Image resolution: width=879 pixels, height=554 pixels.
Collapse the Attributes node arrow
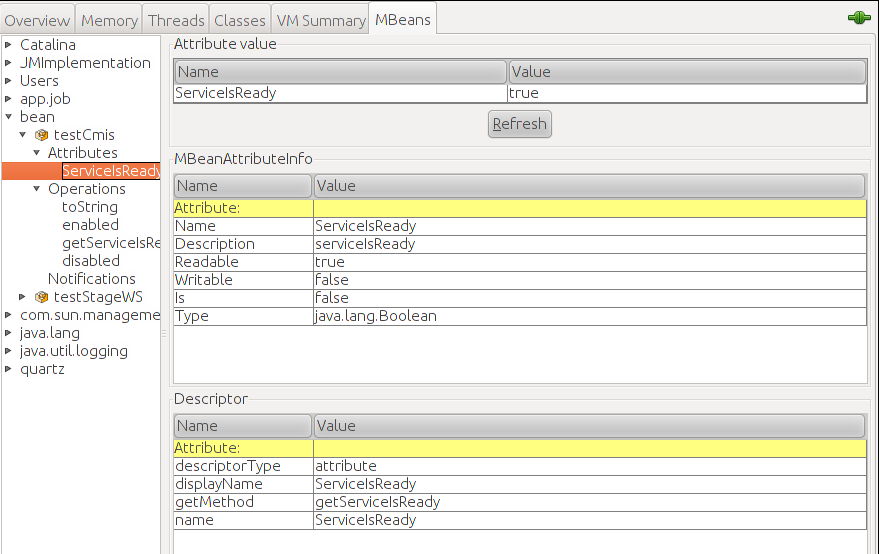37,153
